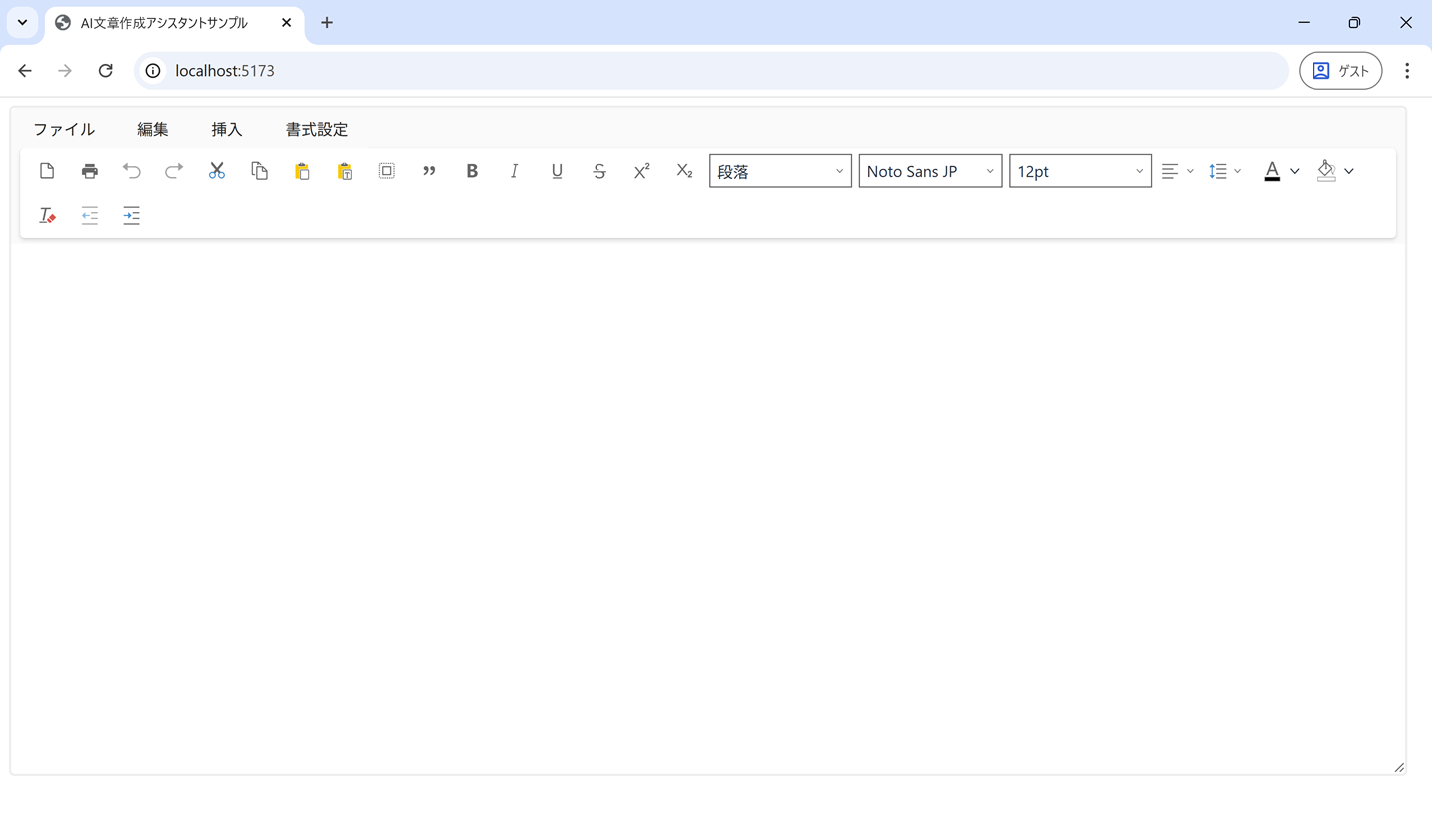Toggle blockquote formatting
The height and width of the screenshot is (840, 1432).
[x=429, y=171]
